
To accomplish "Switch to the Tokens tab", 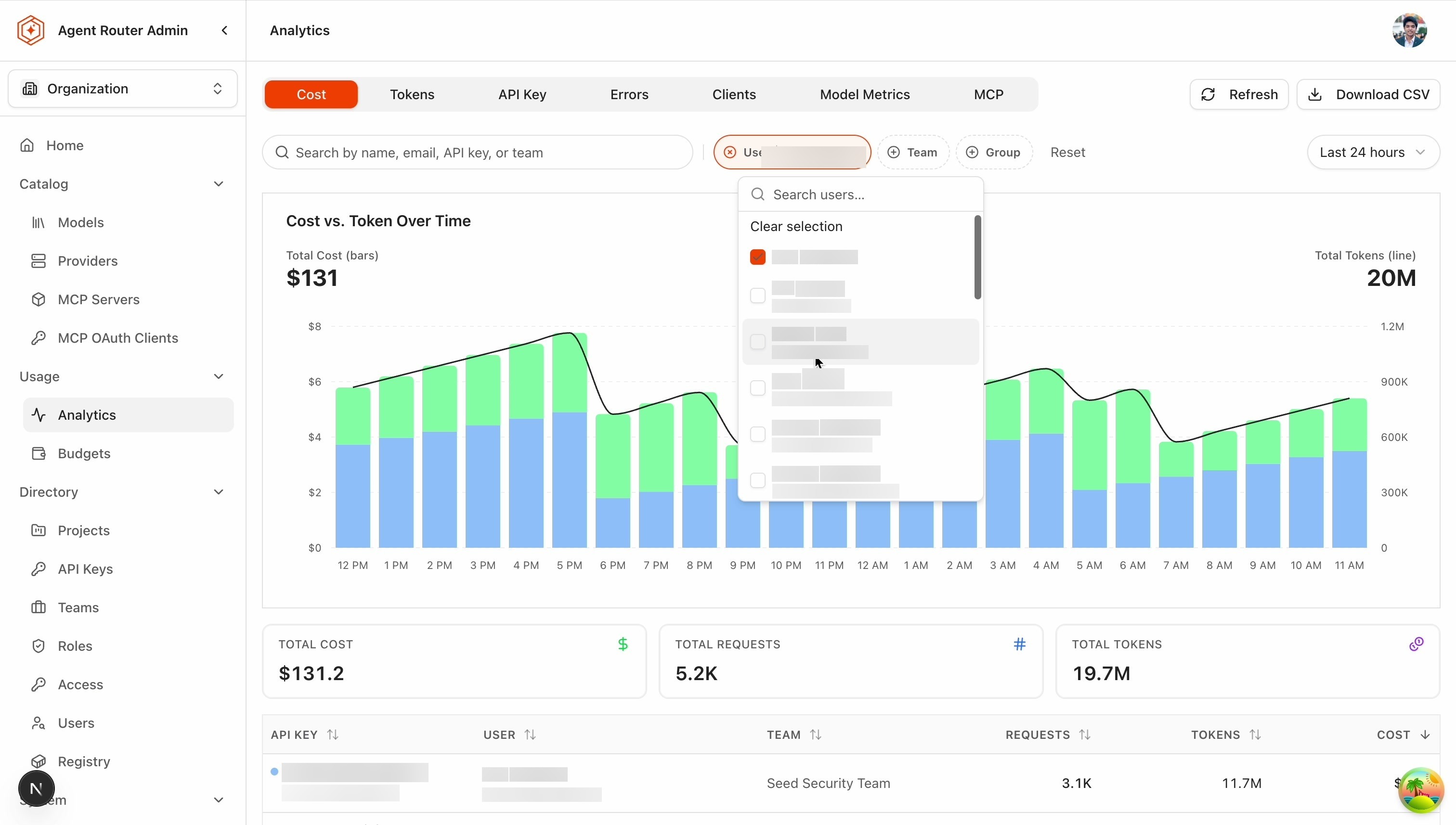I will pos(412,94).
